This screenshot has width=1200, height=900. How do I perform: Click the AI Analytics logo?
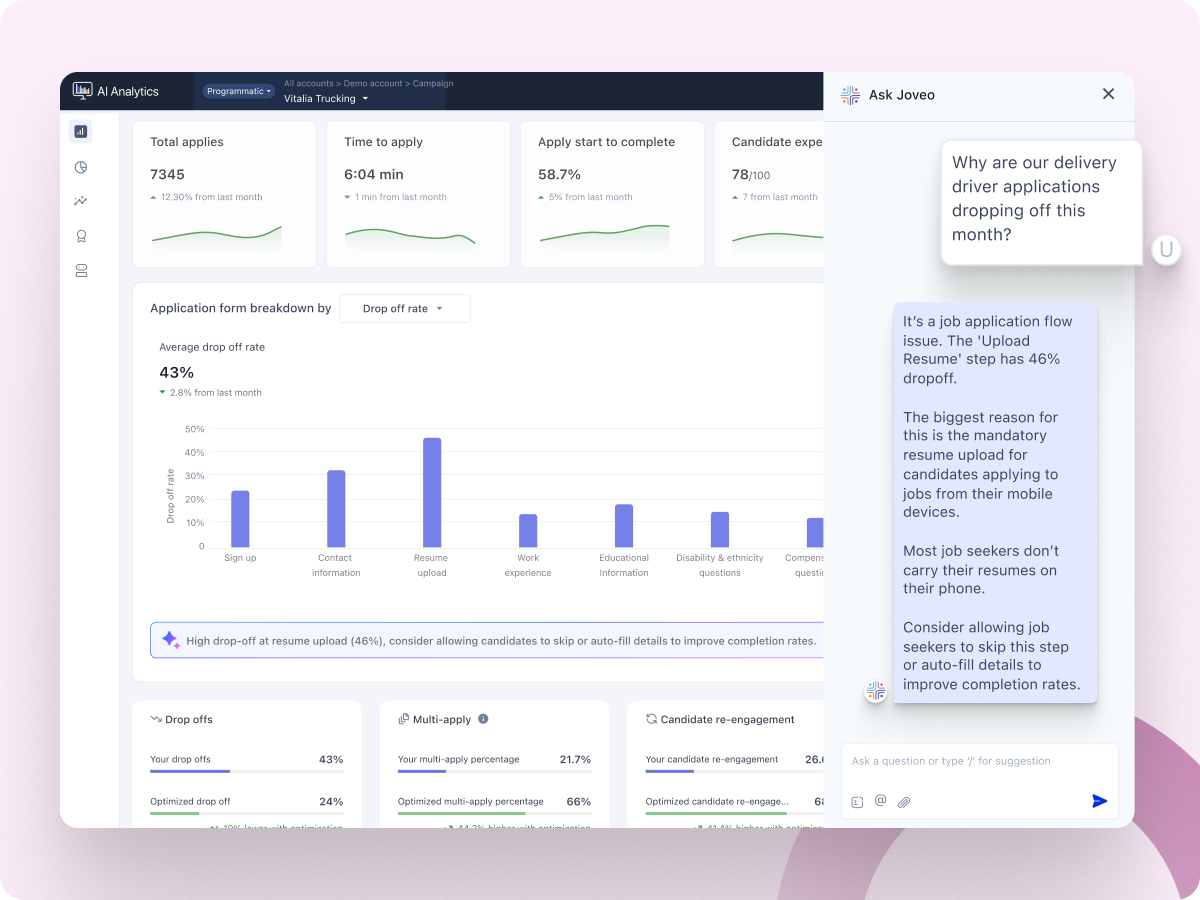coord(116,91)
